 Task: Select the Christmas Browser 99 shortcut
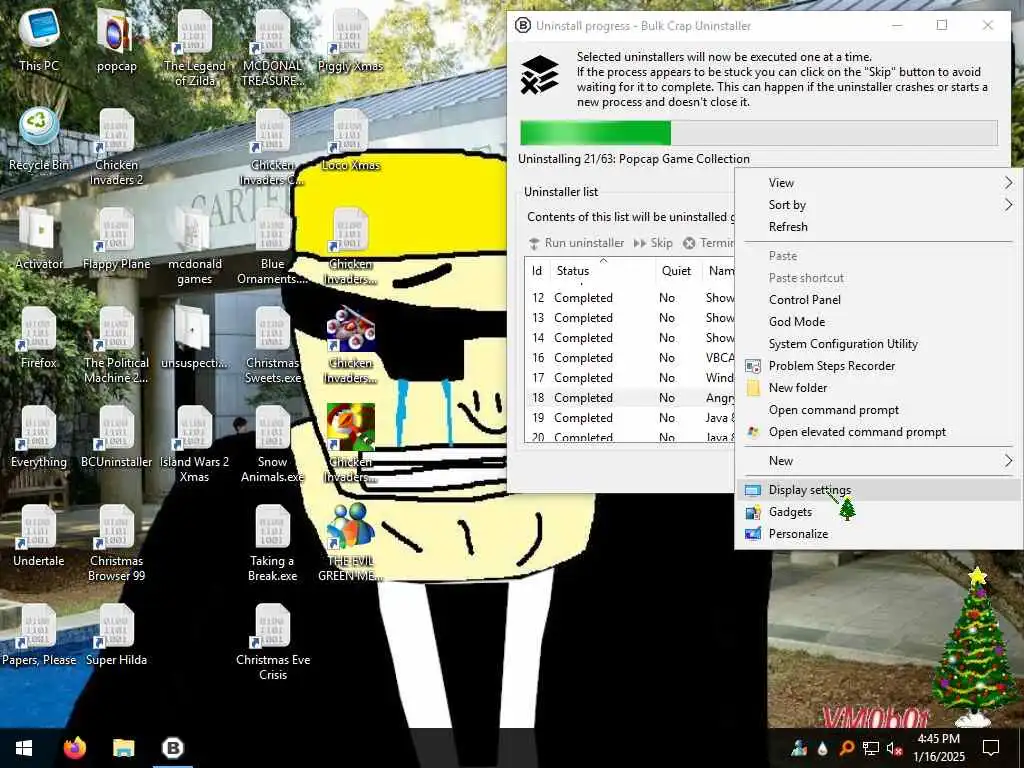pos(116,543)
